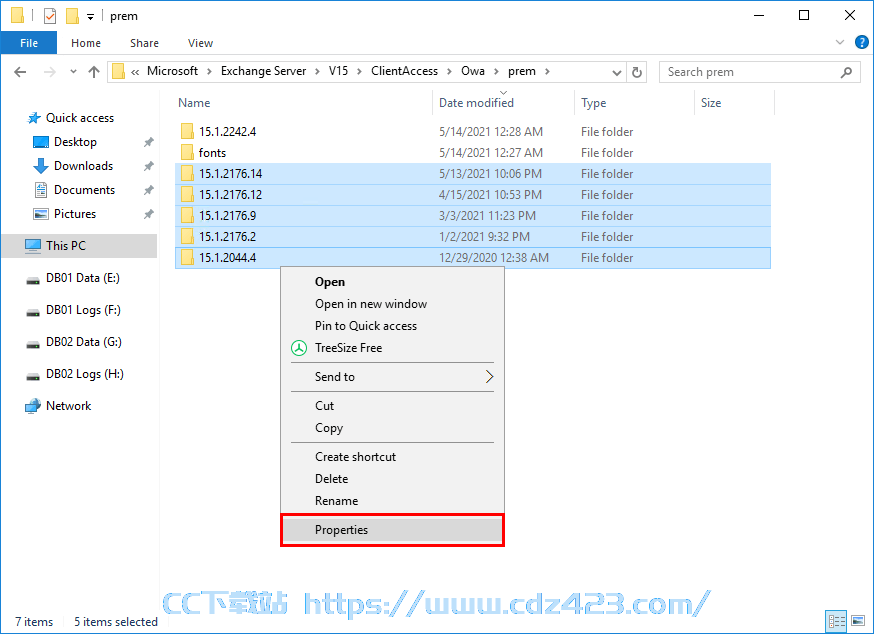Screen dimensions: 874x634
Task: Choose Open from context menu
Action: coord(392,282)
